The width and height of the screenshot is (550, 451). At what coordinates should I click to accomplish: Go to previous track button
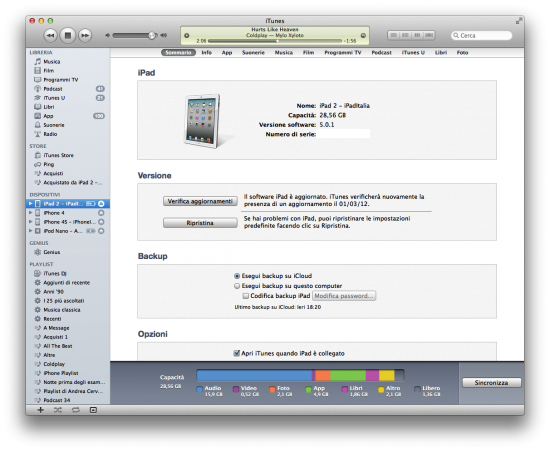(51, 35)
